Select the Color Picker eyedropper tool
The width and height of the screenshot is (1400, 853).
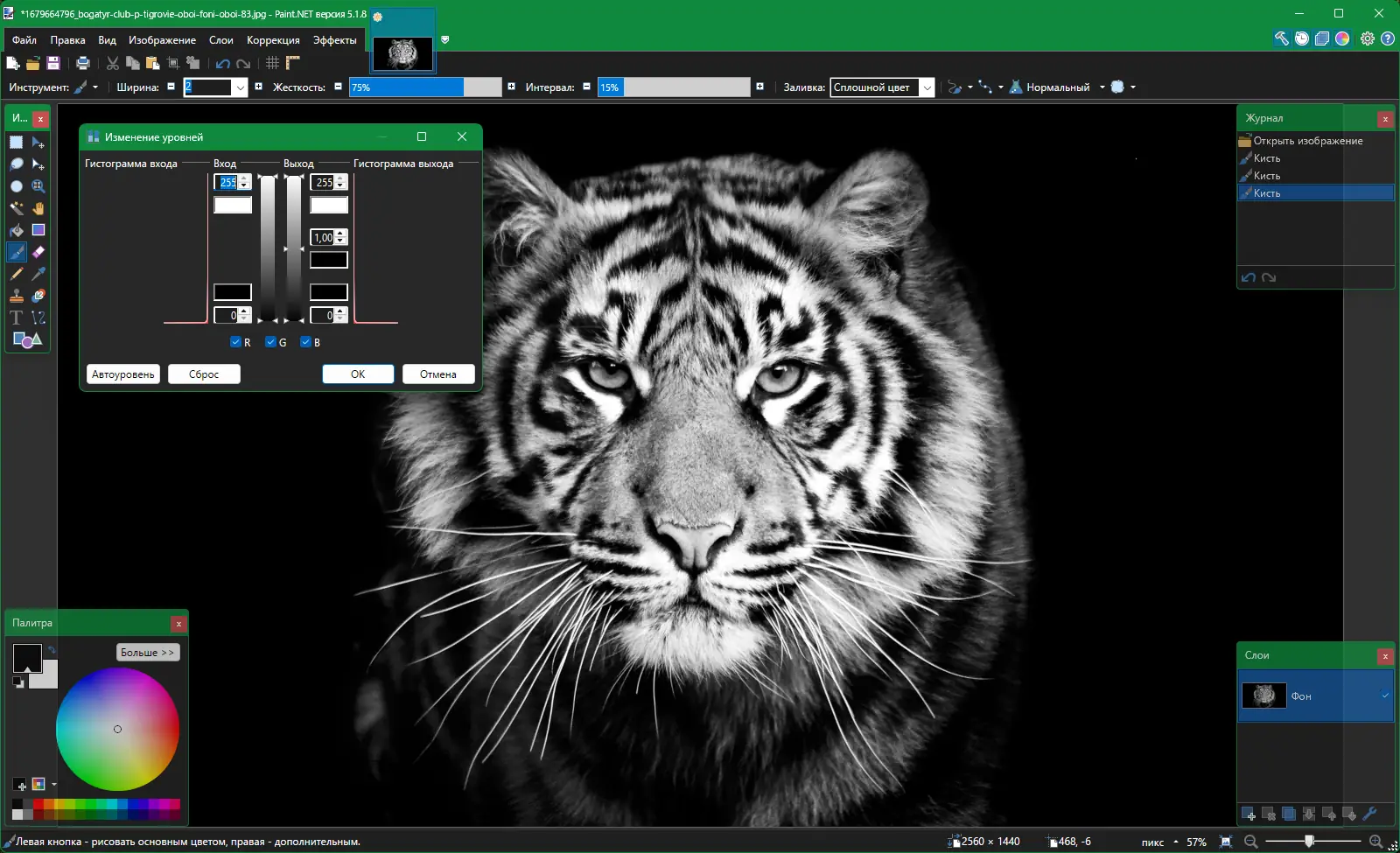click(38, 274)
